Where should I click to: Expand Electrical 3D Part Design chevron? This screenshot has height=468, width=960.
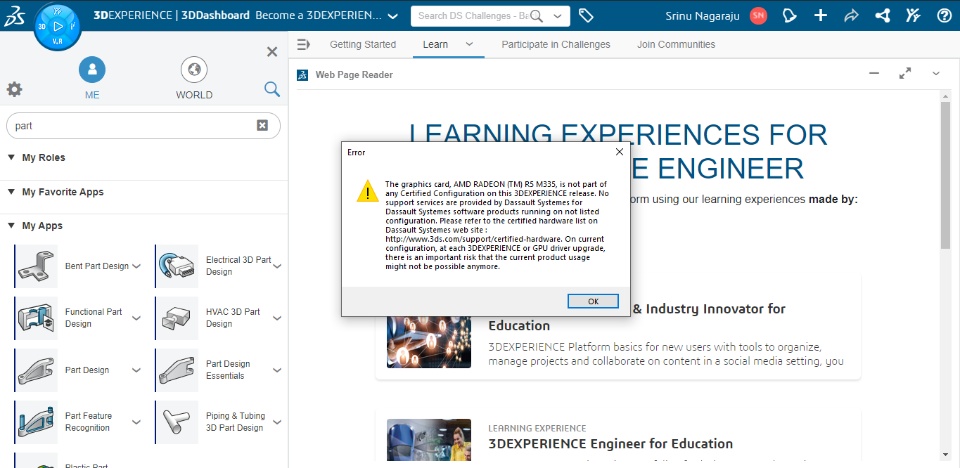click(x=277, y=266)
